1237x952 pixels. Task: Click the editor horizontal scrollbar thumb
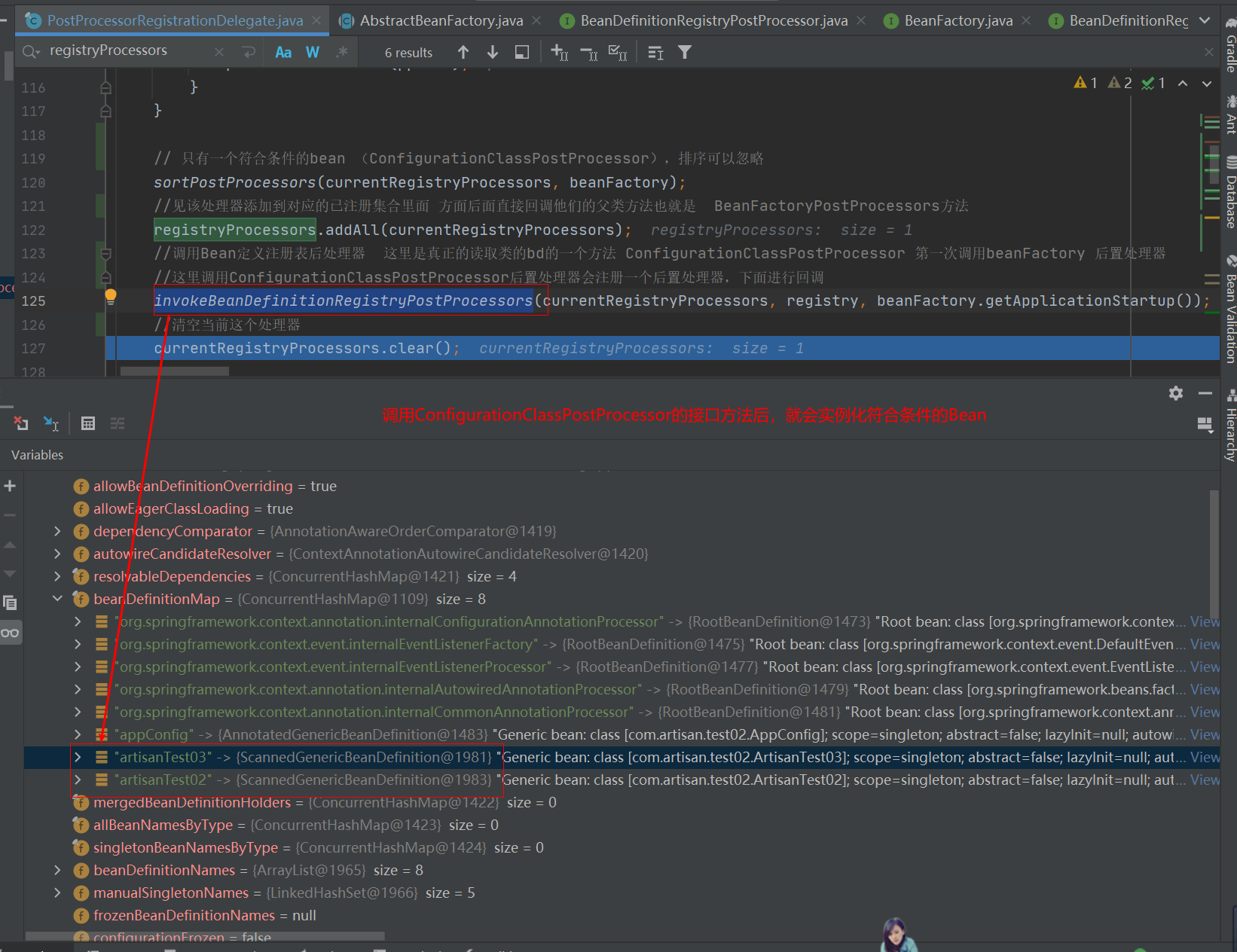tap(174, 371)
